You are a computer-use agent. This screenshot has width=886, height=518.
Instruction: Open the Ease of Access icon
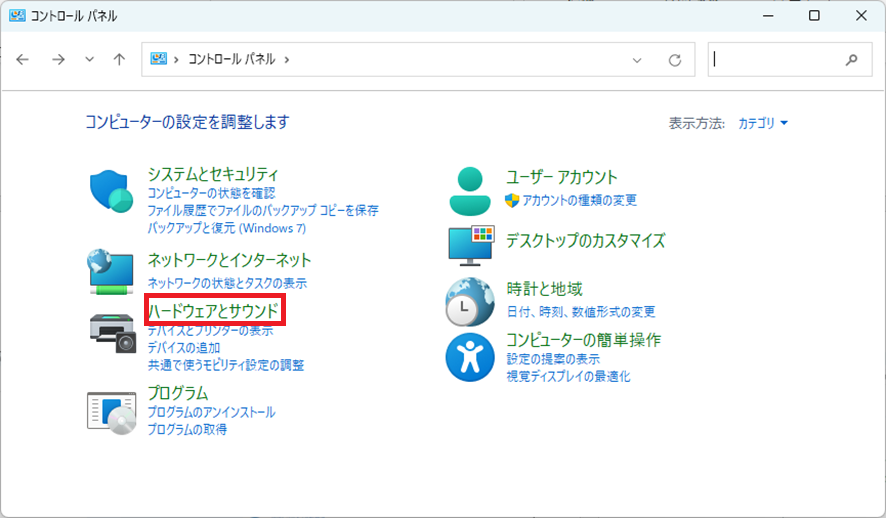pos(470,357)
